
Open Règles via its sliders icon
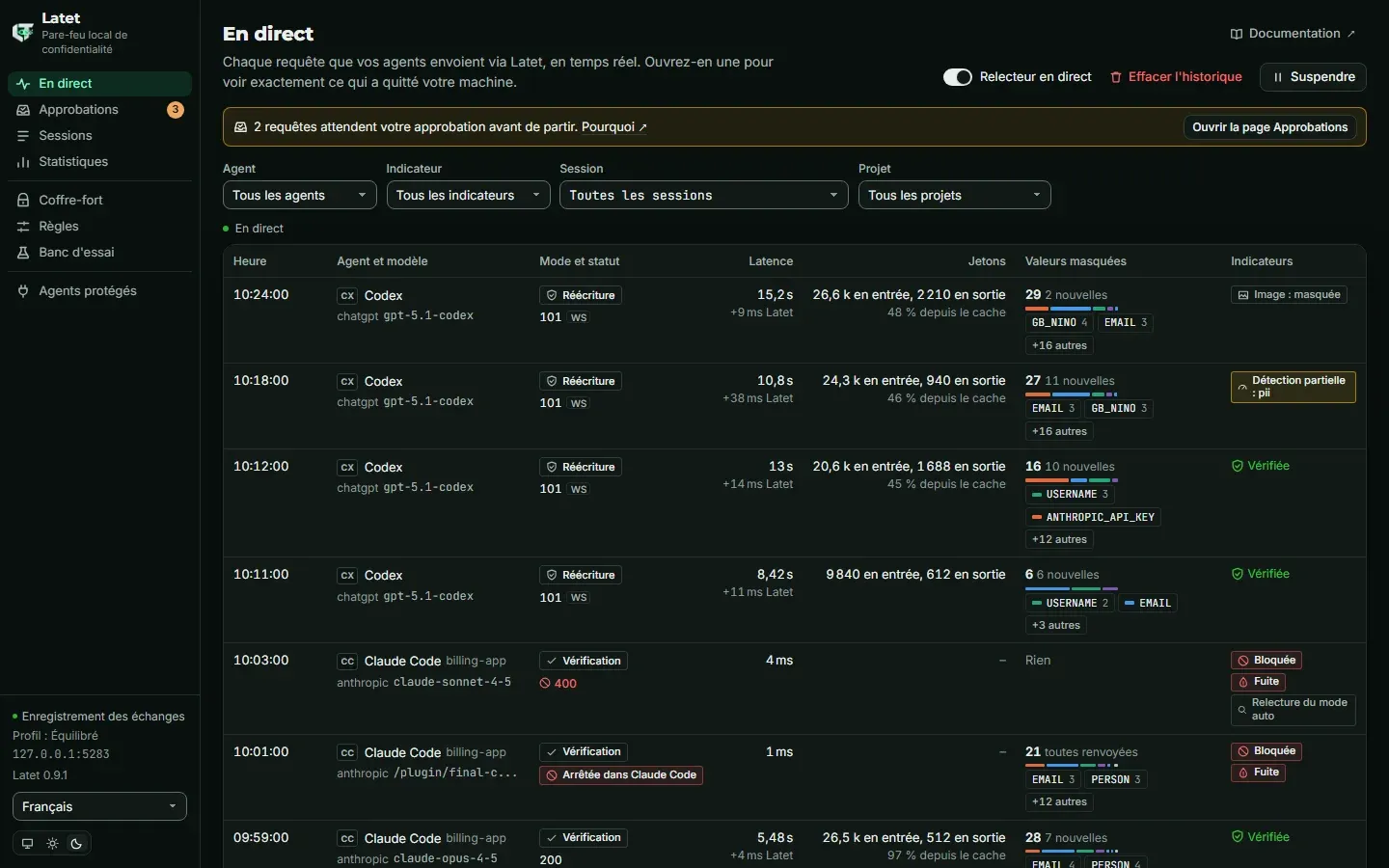23,227
